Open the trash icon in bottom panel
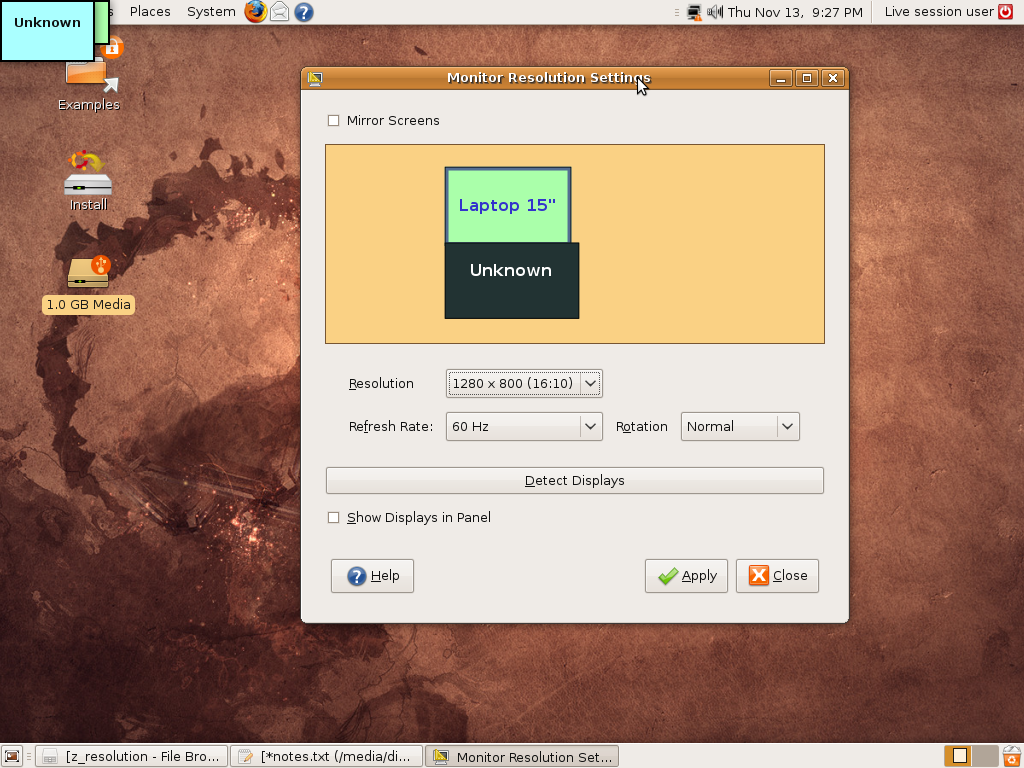The height and width of the screenshot is (768, 1024). (1011, 756)
